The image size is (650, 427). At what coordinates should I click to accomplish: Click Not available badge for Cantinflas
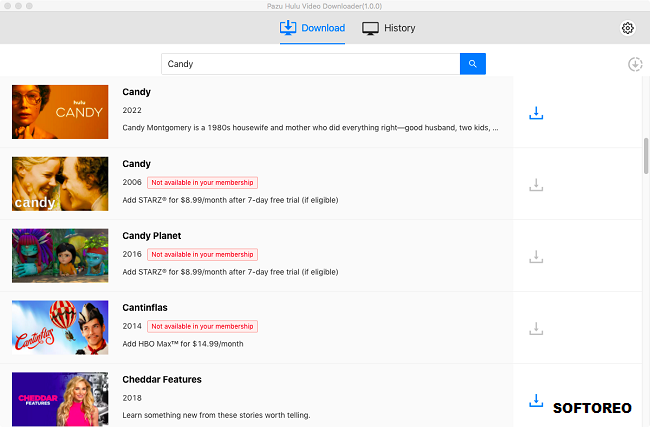[x=202, y=326]
